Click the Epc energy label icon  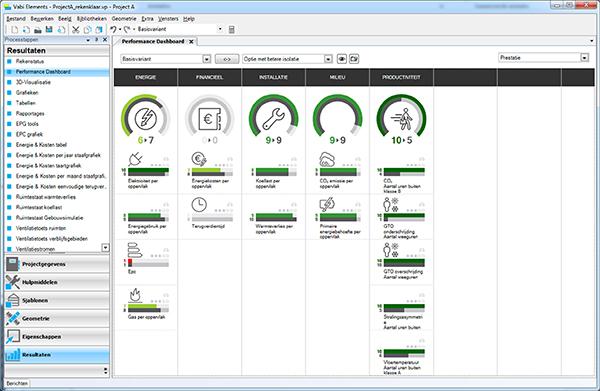pos(135,250)
